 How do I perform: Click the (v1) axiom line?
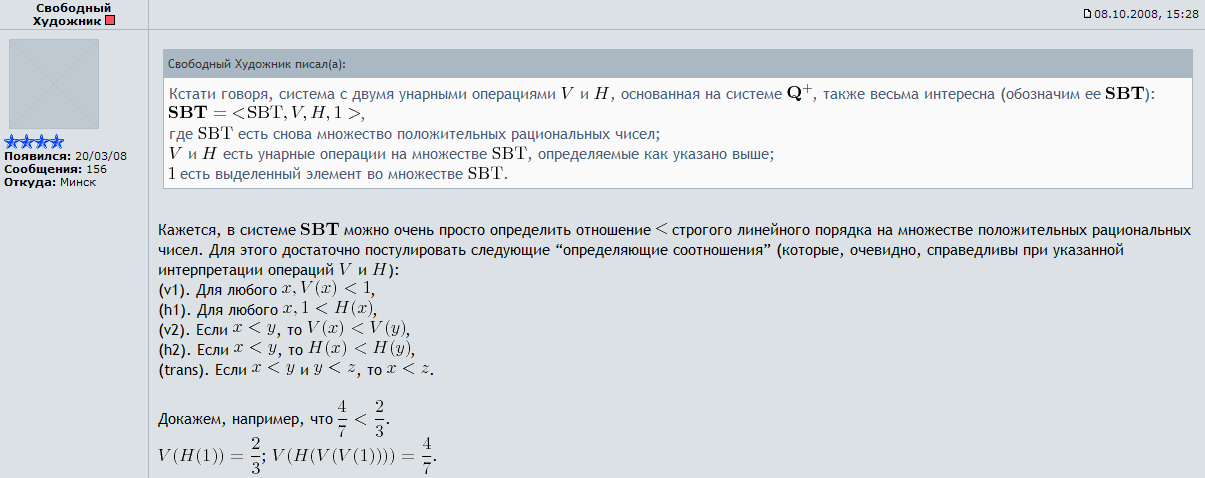(x=259, y=289)
